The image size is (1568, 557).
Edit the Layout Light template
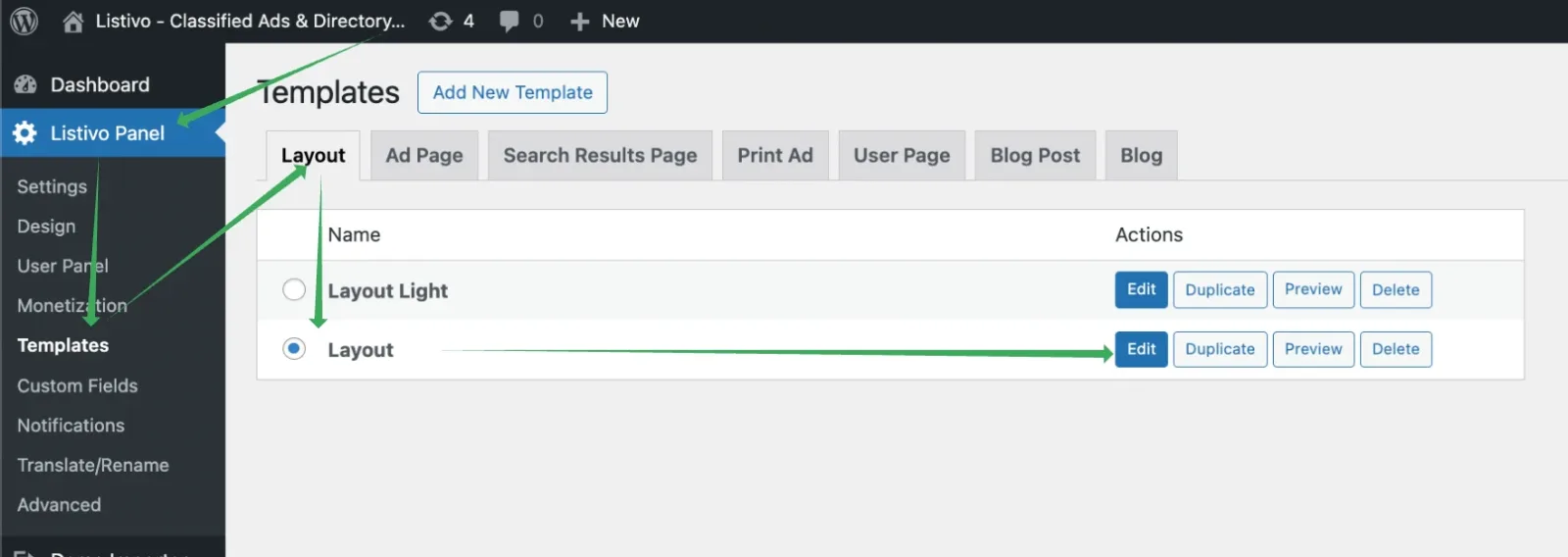pos(1142,289)
